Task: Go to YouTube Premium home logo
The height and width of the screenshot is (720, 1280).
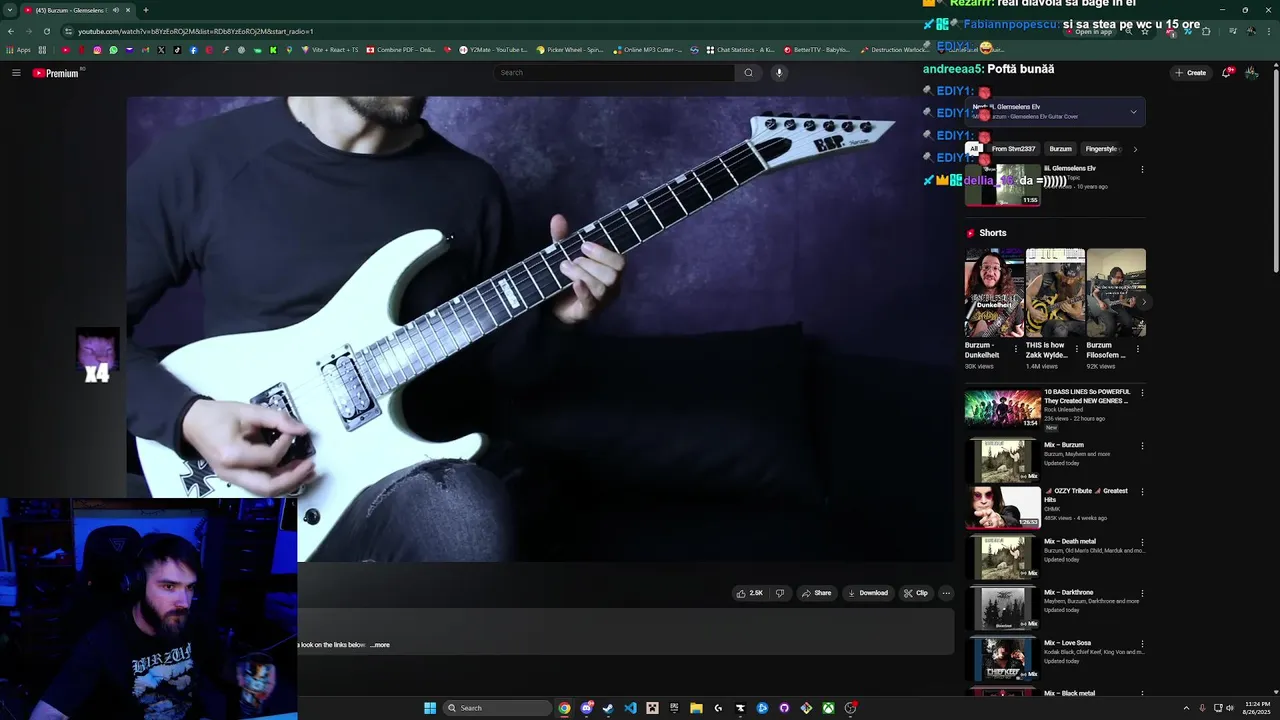Action: [55, 73]
